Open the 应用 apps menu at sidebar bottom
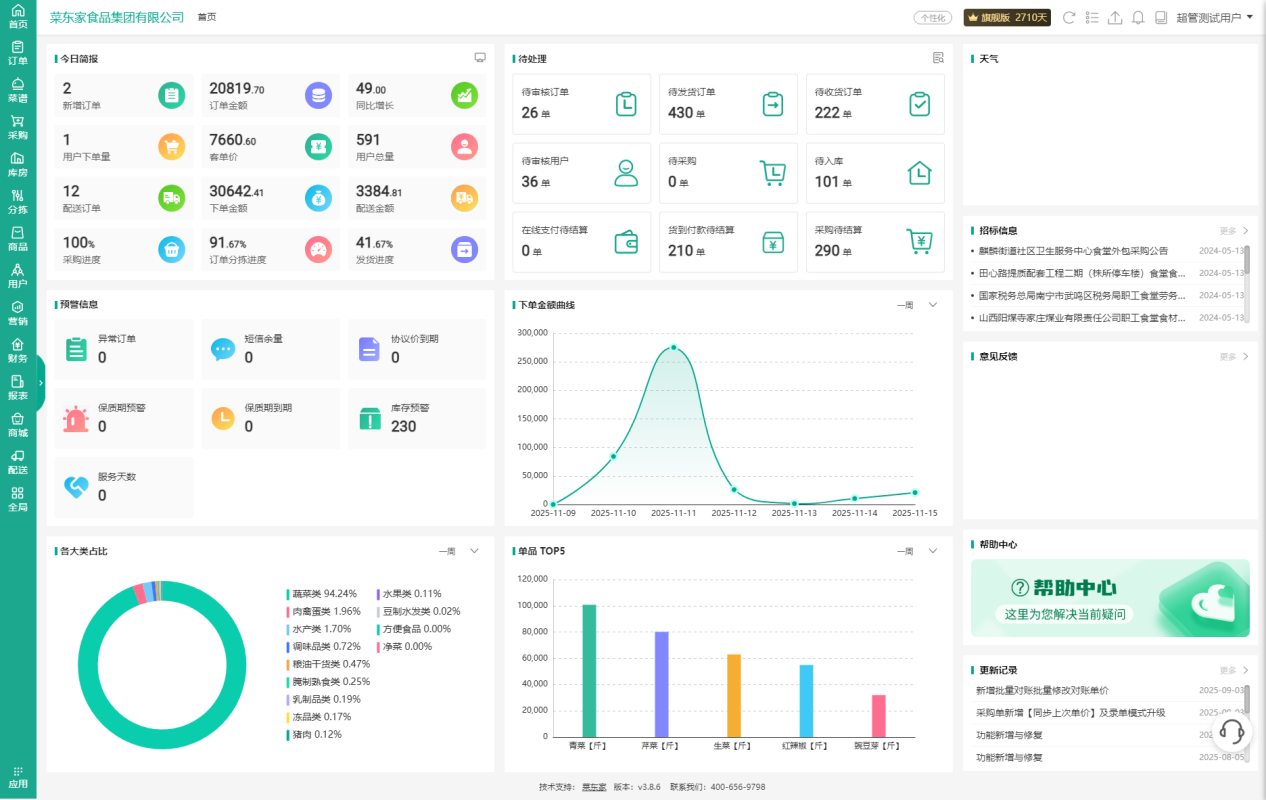The width and height of the screenshot is (1266, 800). (x=18, y=777)
